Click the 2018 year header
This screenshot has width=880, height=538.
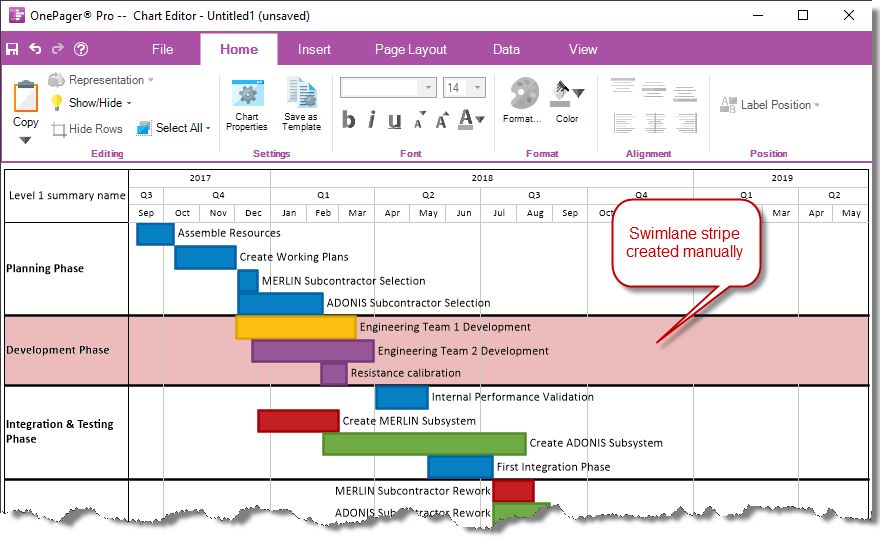[x=482, y=178]
